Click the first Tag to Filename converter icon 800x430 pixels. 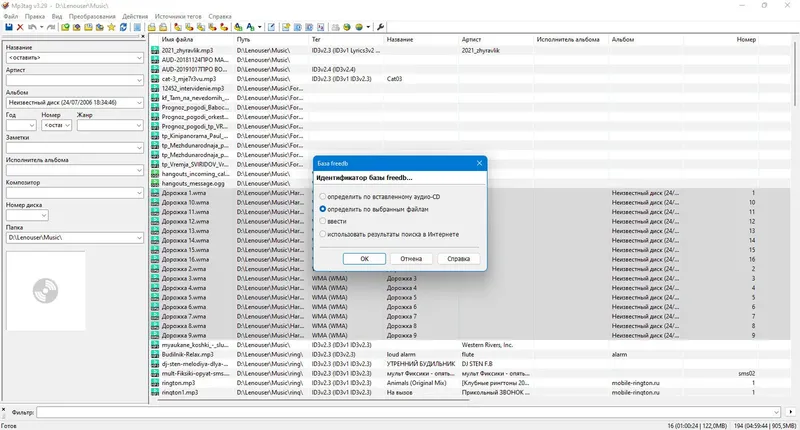pyautogui.click(x=178, y=27)
